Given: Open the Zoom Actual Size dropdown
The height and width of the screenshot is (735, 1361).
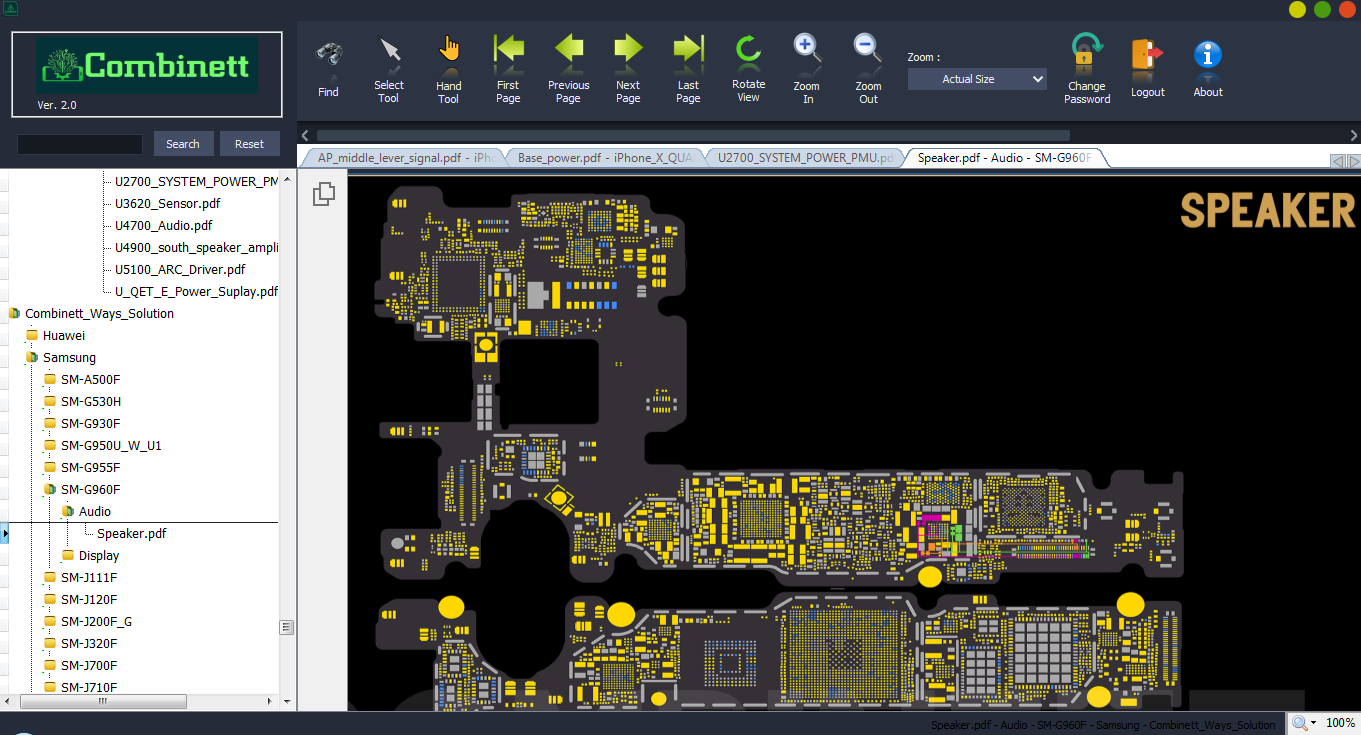Looking at the screenshot, I should (x=977, y=79).
